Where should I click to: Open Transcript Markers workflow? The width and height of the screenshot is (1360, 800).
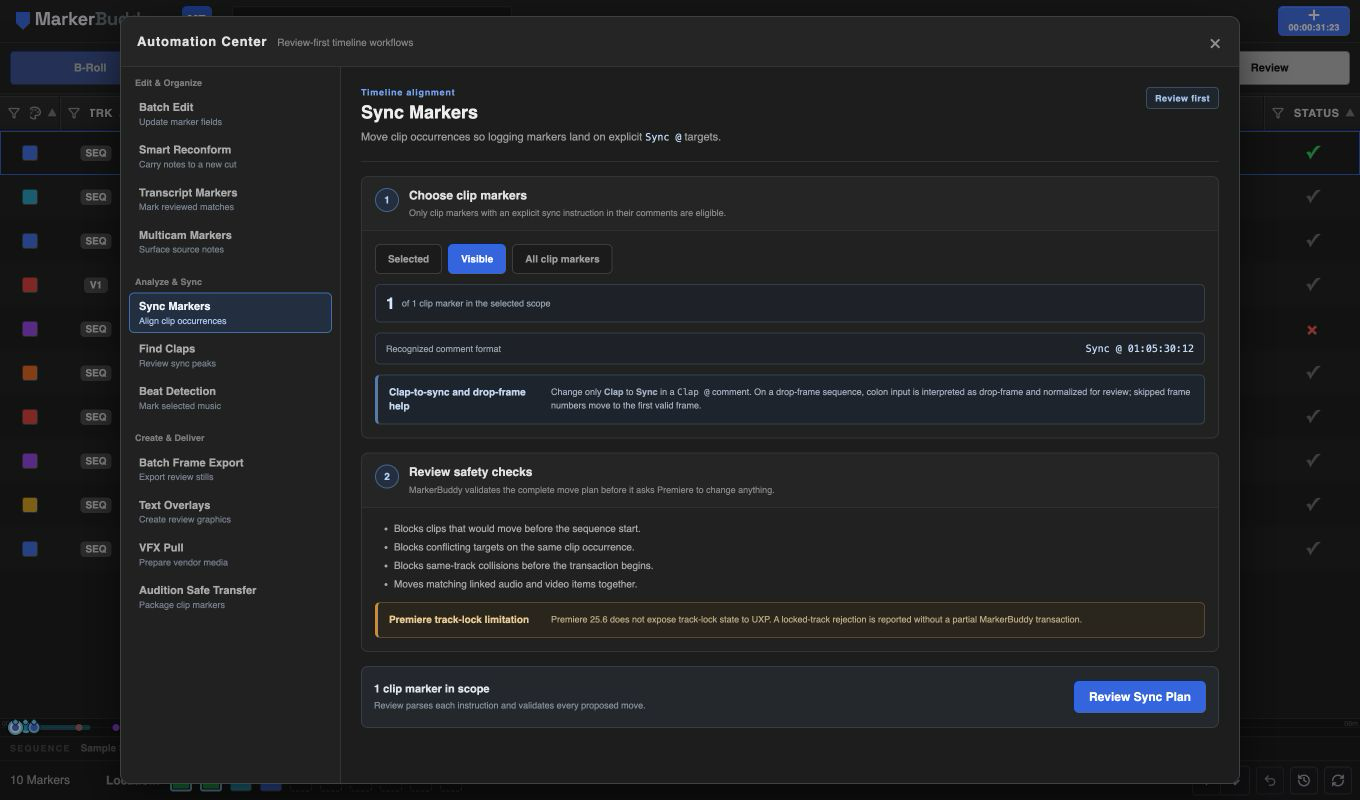pos(230,199)
